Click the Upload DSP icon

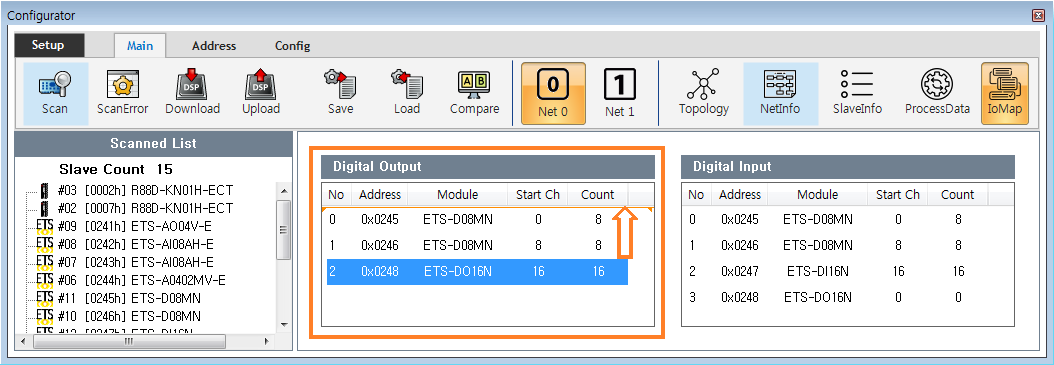point(261,93)
